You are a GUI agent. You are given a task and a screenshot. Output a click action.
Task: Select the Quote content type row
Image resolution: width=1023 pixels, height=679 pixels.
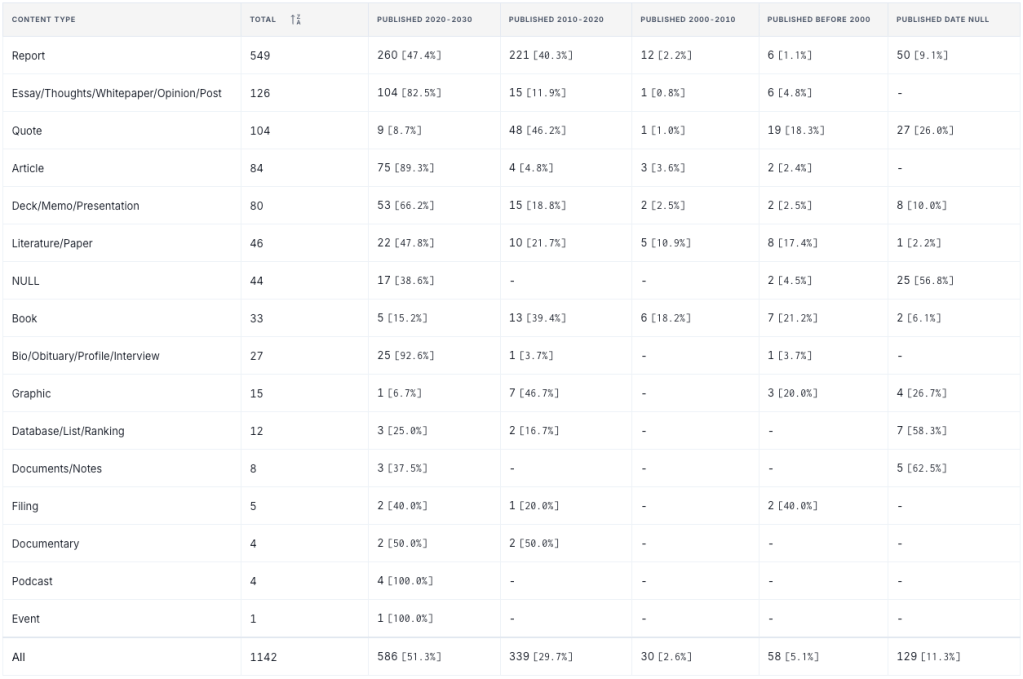pos(27,131)
